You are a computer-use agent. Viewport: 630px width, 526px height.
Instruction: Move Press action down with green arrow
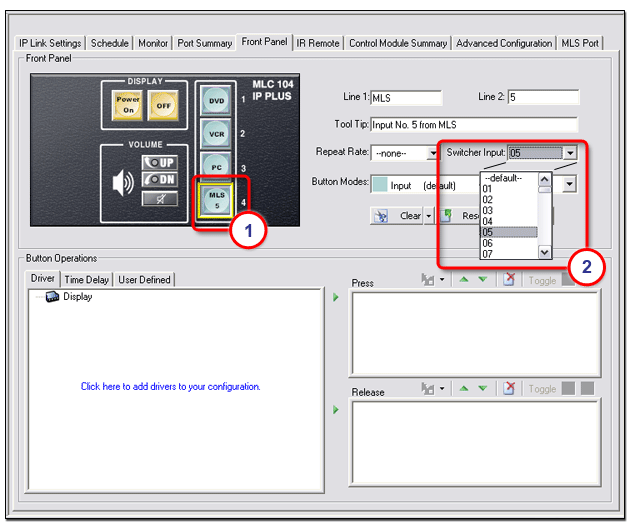[x=483, y=279]
